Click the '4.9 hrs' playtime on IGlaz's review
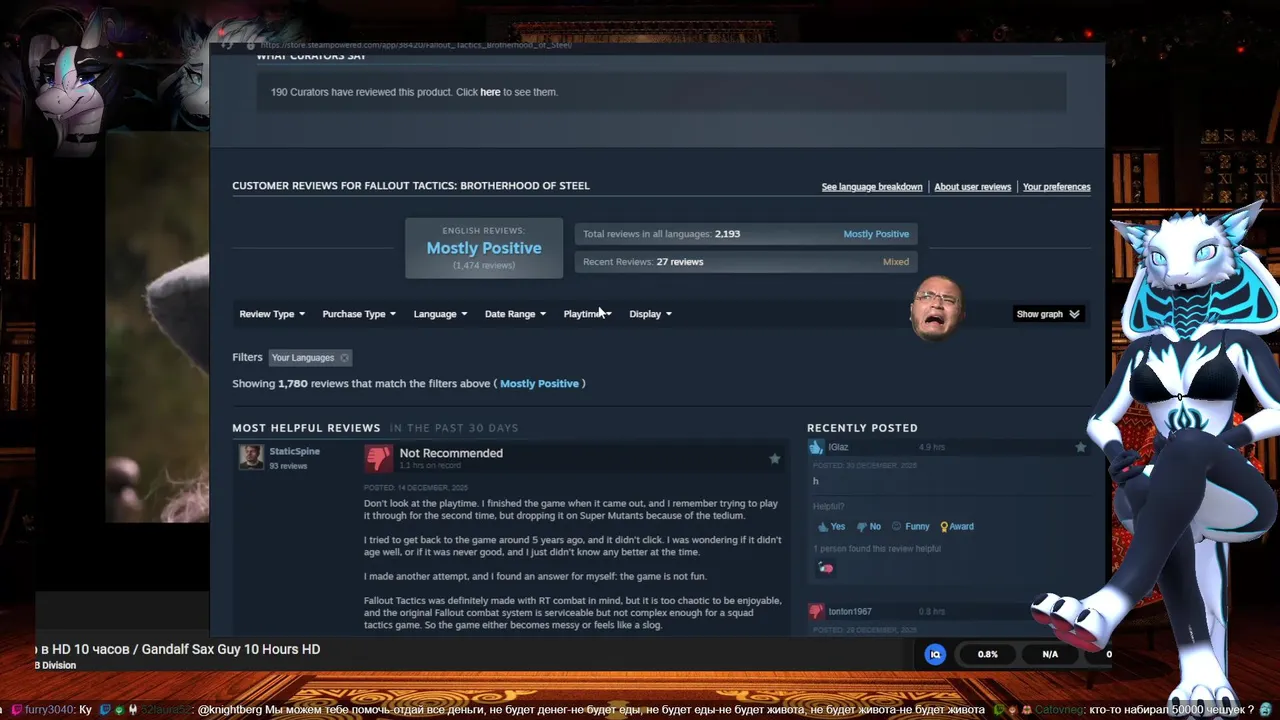Viewport: 1280px width, 720px height. [x=932, y=447]
